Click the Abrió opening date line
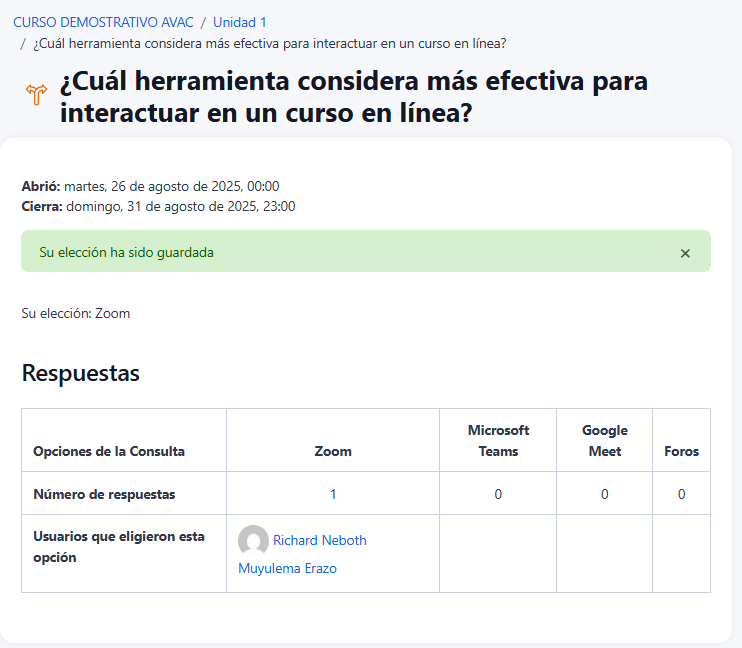Screen dimensions: 742x648 point(150,186)
